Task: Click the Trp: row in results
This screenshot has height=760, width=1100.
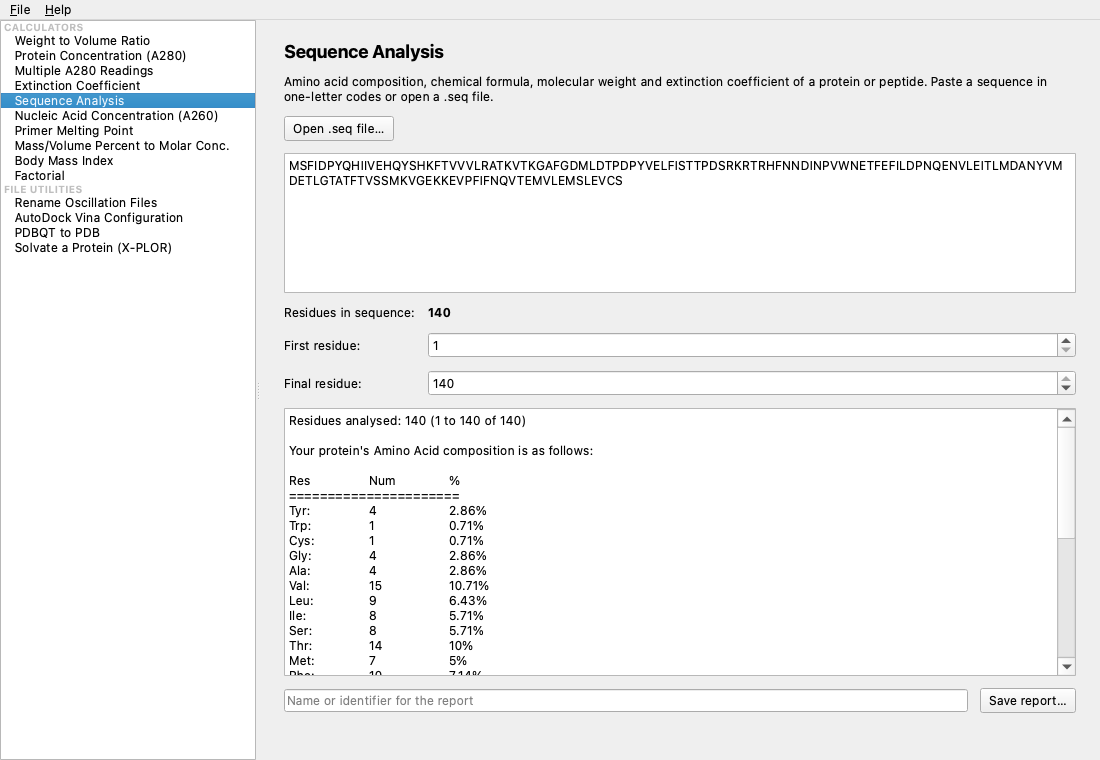Action: pos(386,526)
